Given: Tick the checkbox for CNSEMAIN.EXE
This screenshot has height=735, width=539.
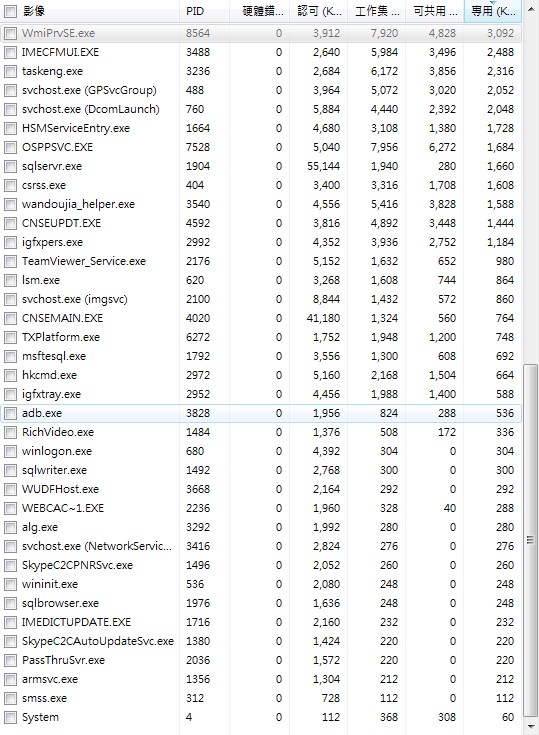Looking at the screenshot, I should (10, 318).
